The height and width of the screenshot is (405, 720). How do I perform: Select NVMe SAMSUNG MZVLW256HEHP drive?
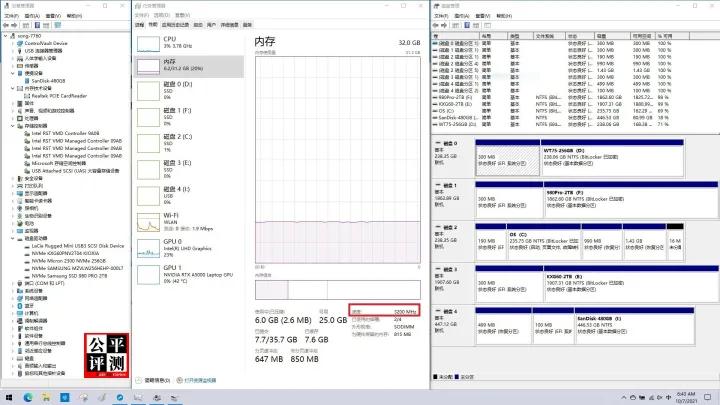(77, 268)
